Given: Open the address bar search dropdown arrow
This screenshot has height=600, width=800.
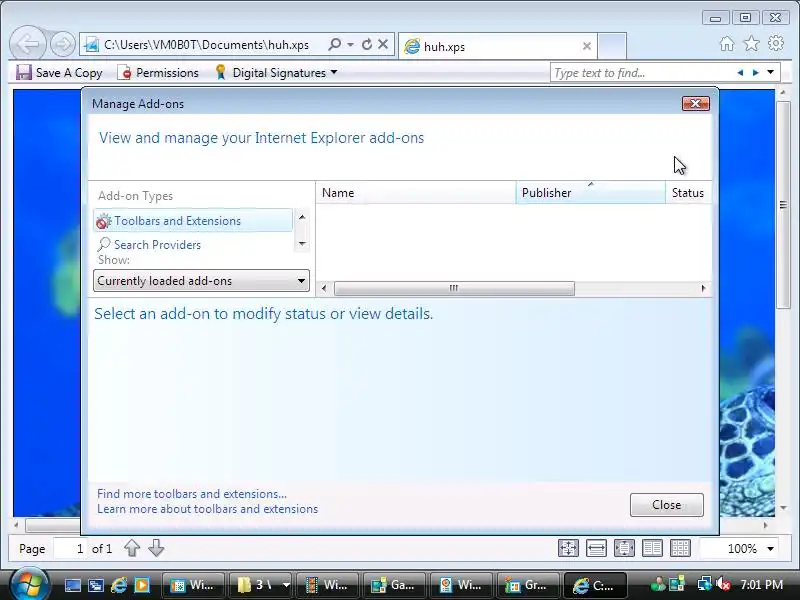Looking at the screenshot, I should coord(351,44).
